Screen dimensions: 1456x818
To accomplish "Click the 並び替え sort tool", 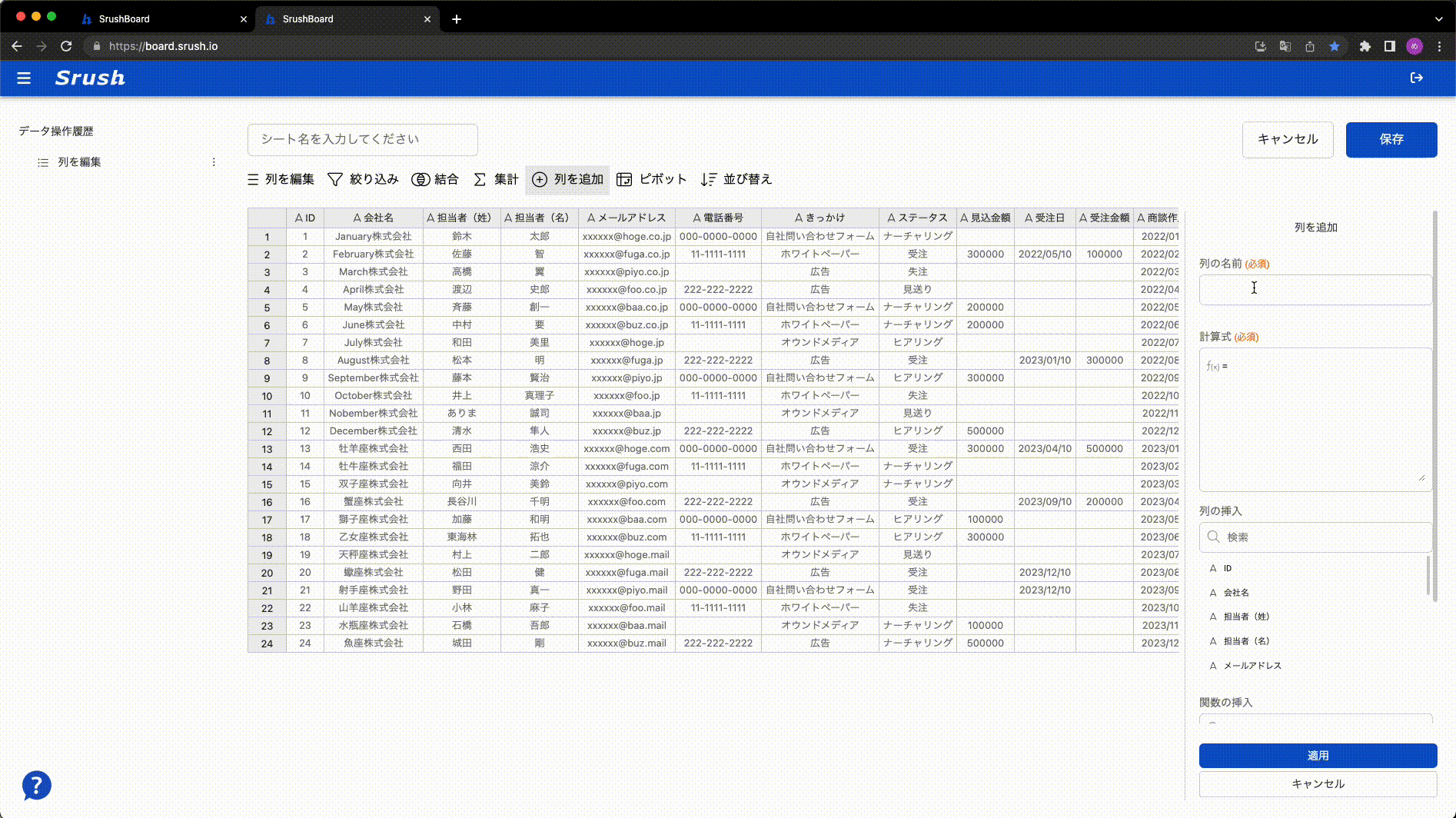I will click(736, 179).
